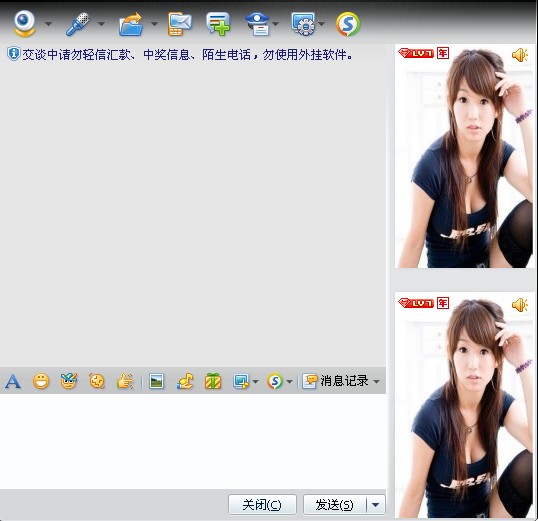Open video call options dropdown arrow

(48, 24)
